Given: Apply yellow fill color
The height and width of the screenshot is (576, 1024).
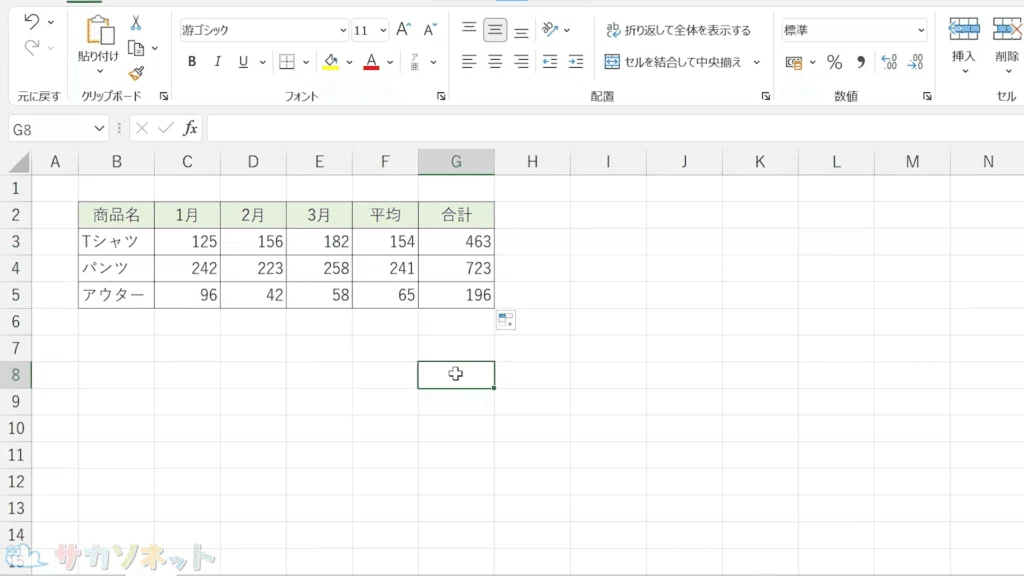Looking at the screenshot, I should tap(331, 61).
